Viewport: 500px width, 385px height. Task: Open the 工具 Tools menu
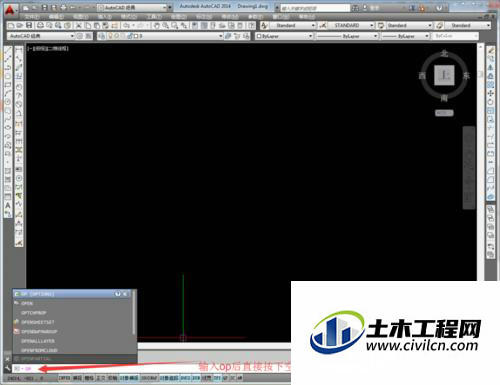click(x=154, y=17)
